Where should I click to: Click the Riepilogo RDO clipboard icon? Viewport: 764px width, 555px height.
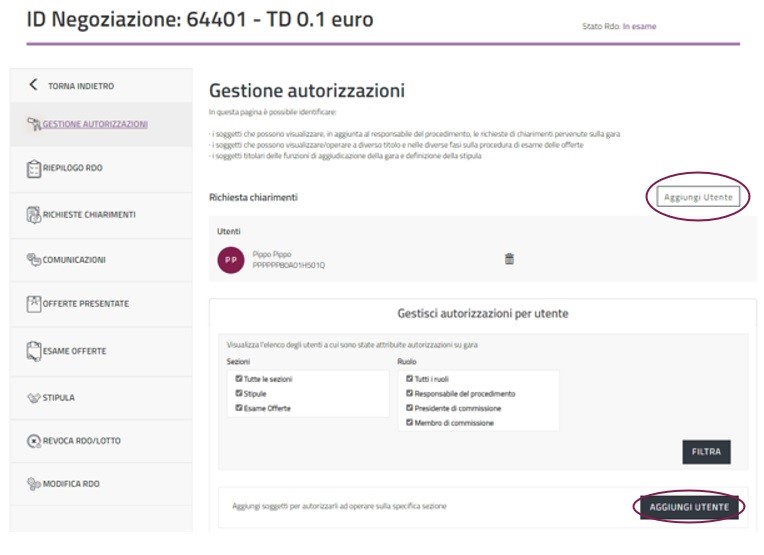pos(33,168)
